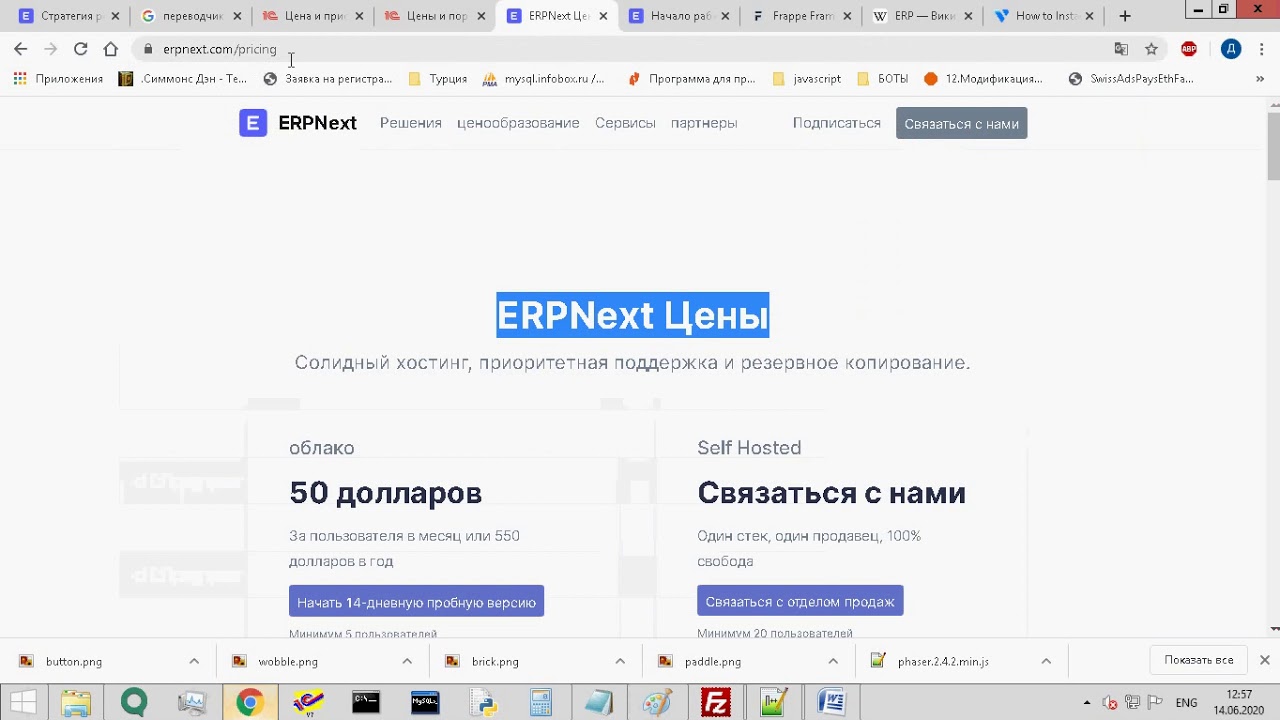The width and height of the screenshot is (1280, 720).
Task: Click Показать все downloads button
Action: (x=1198, y=660)
